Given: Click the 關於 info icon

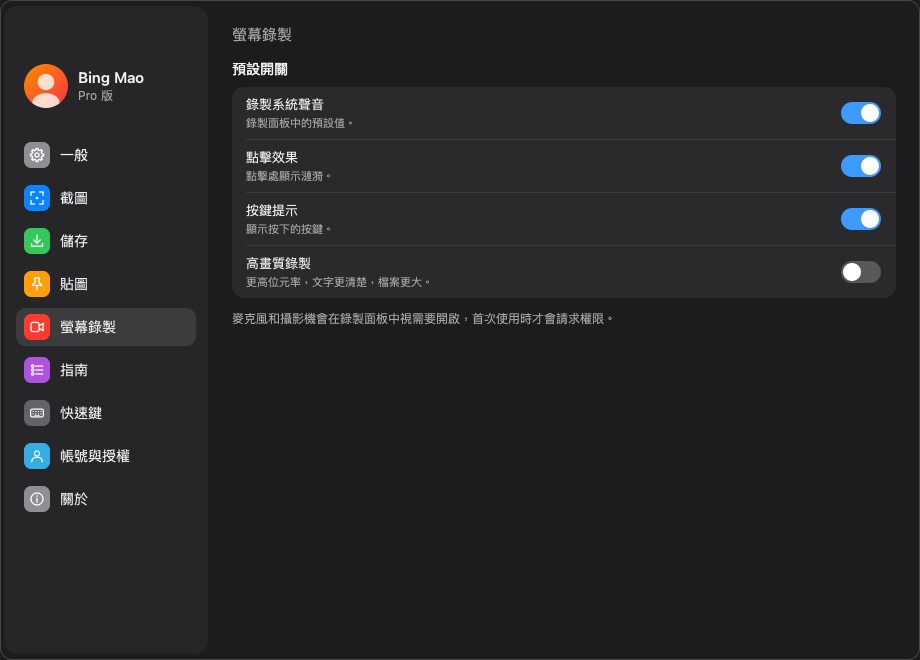Looking at the screenshot, I should click(37, 499).
